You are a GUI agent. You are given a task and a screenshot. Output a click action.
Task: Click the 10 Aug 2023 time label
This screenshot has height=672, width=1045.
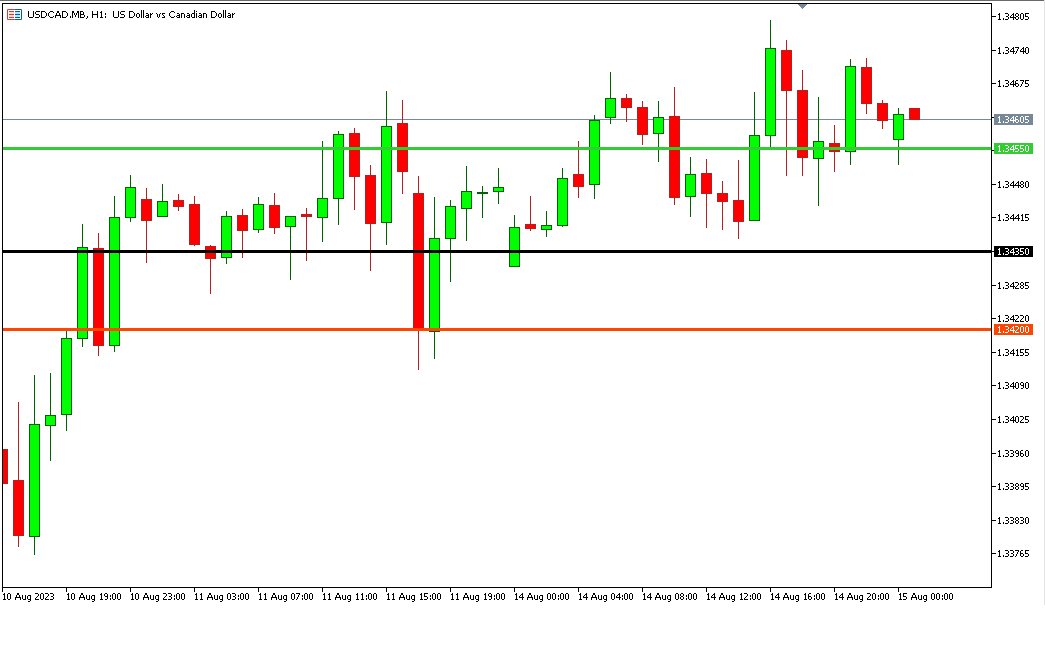(29, 597)
